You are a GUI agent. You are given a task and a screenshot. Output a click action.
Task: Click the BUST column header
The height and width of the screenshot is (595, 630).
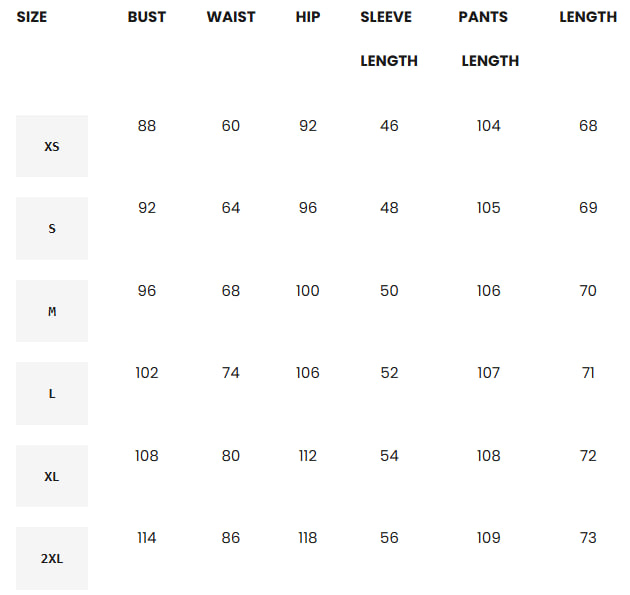[147, 17]
